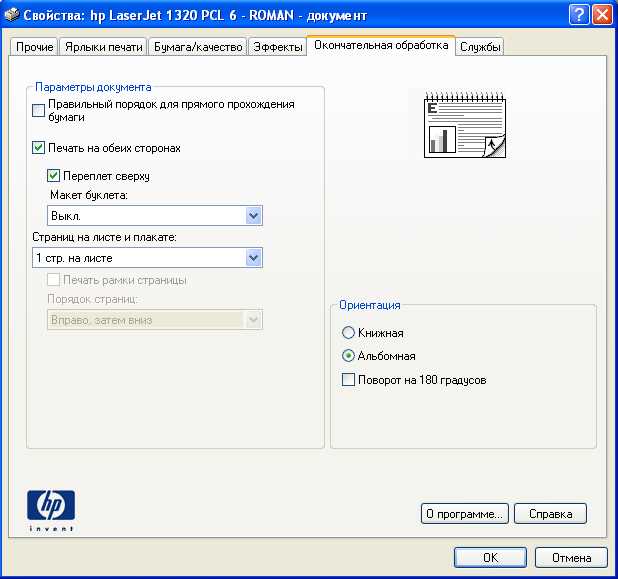This screenshot has width=618, height=579.
Task: Close the printer properties dialog
Action: [603, 15]
